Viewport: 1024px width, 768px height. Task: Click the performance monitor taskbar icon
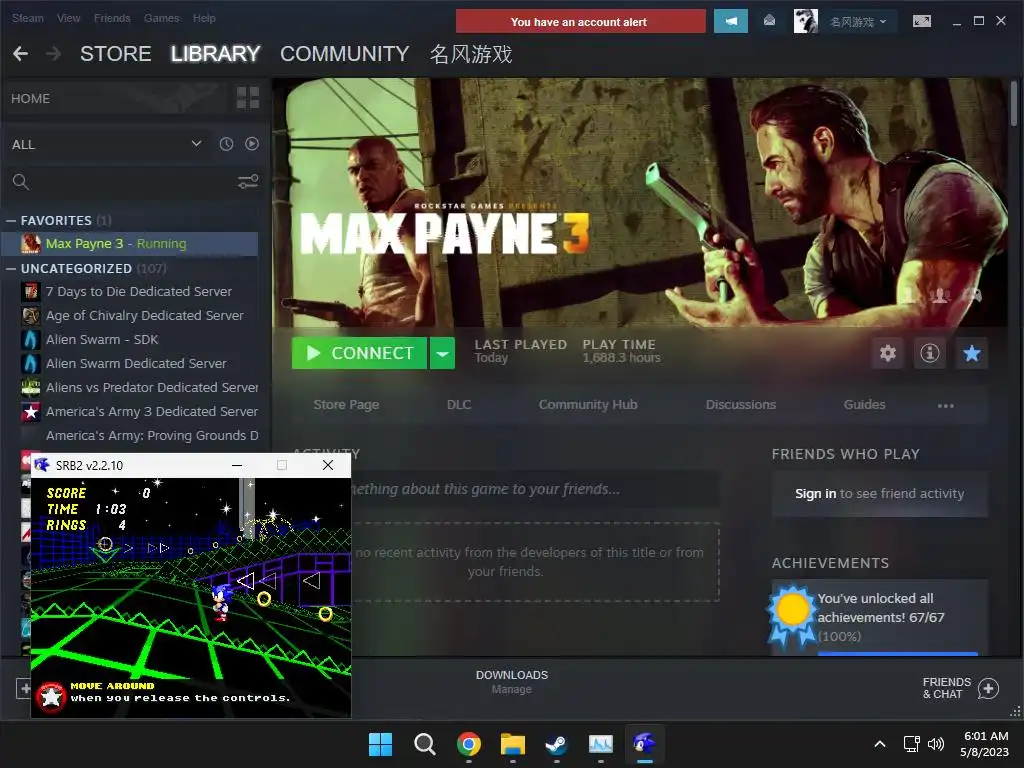pyautogui.click(x=601, y=744)
